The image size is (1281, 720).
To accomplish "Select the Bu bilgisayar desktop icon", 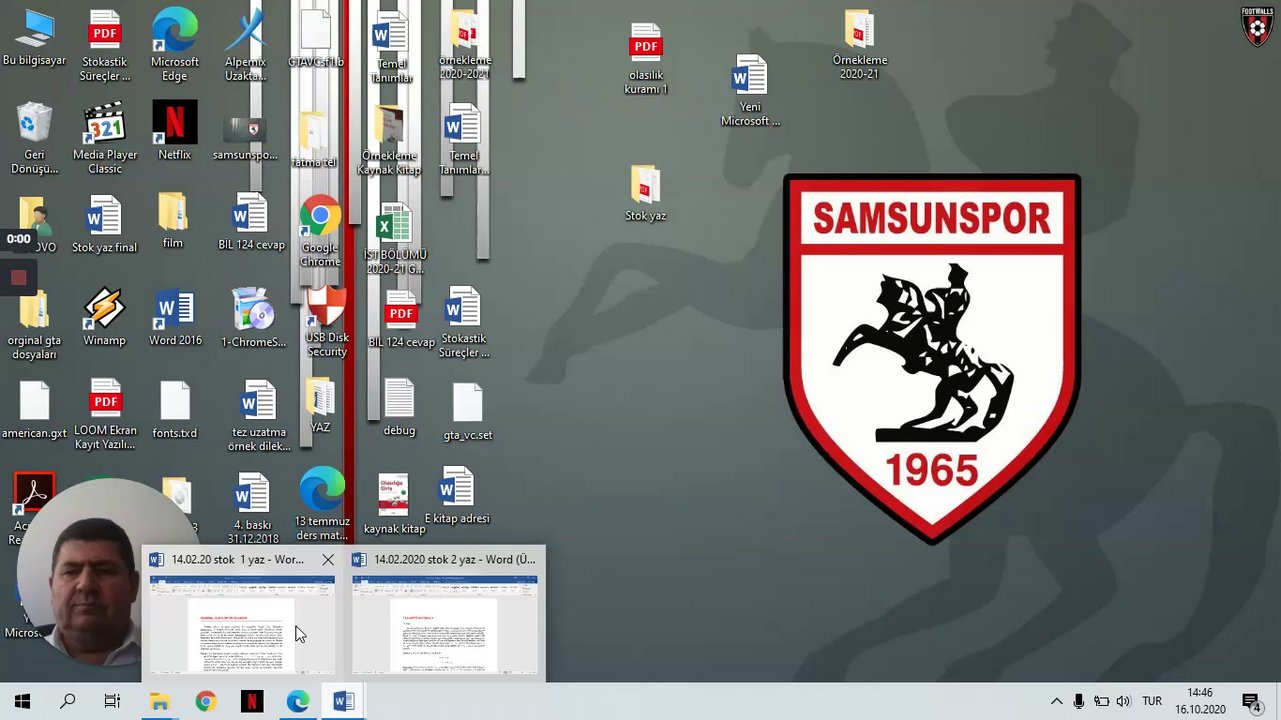I will pos(34,38).
